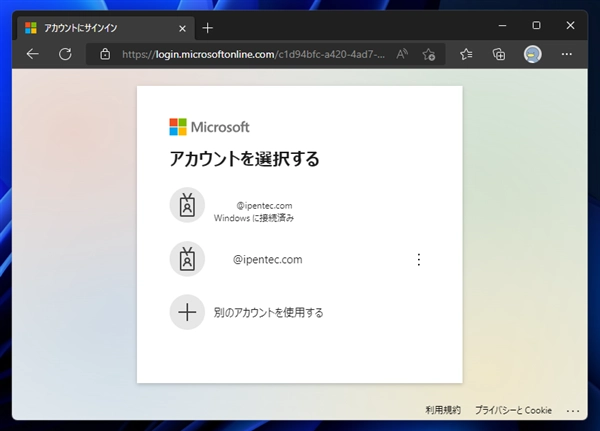This screenshot has width=600, height=431.
Task: Open a new tab with plus button
Action: coord(207,28)
